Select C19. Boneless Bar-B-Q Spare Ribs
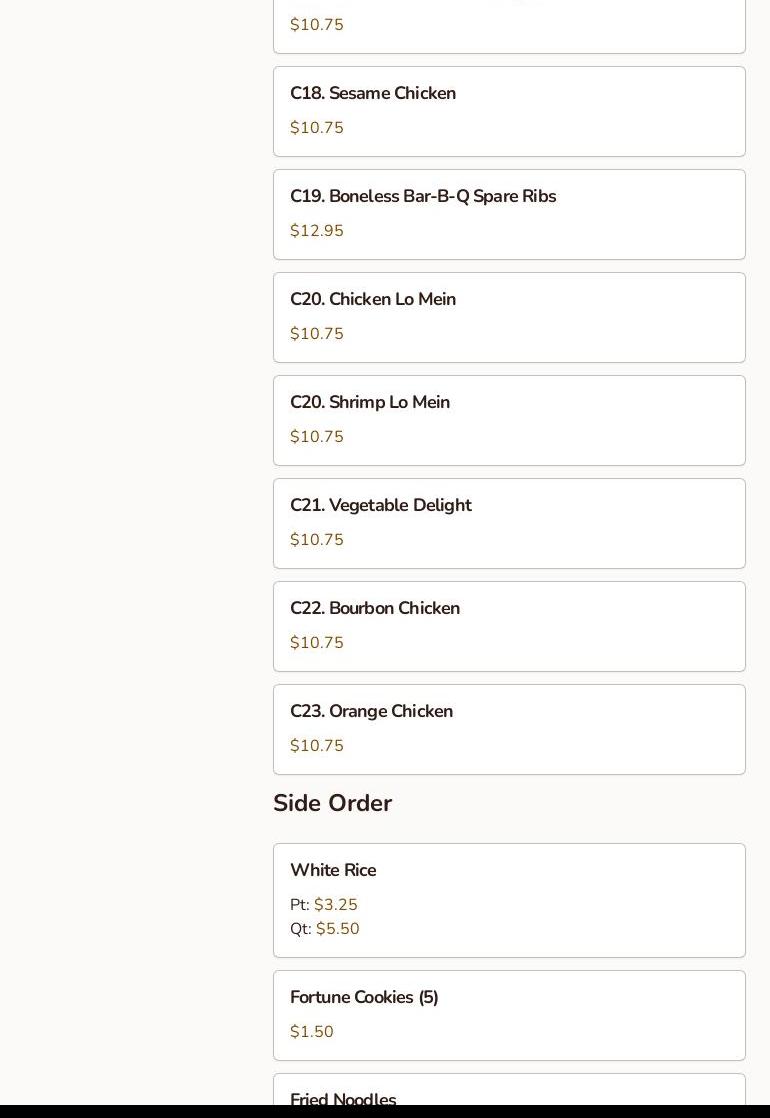Image resolution: width=770 pixels, height=1118 pixels. click(x=509, y=214)
